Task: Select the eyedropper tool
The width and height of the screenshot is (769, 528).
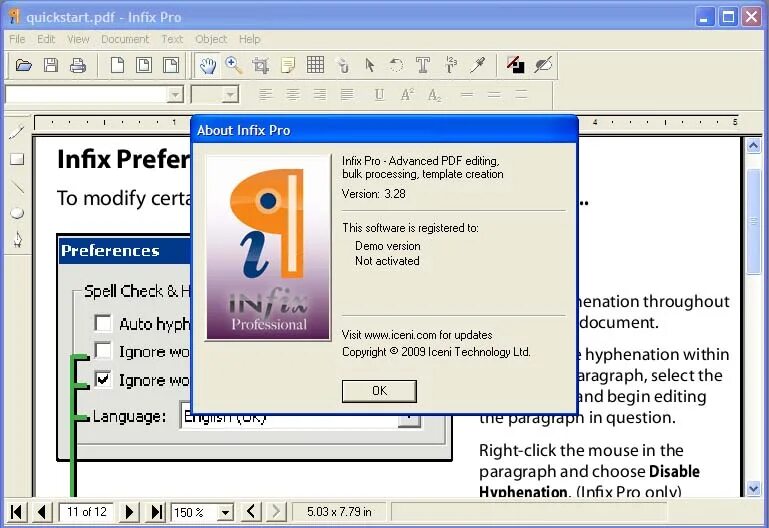Action: pyautogui.click(x=477, y=65)
